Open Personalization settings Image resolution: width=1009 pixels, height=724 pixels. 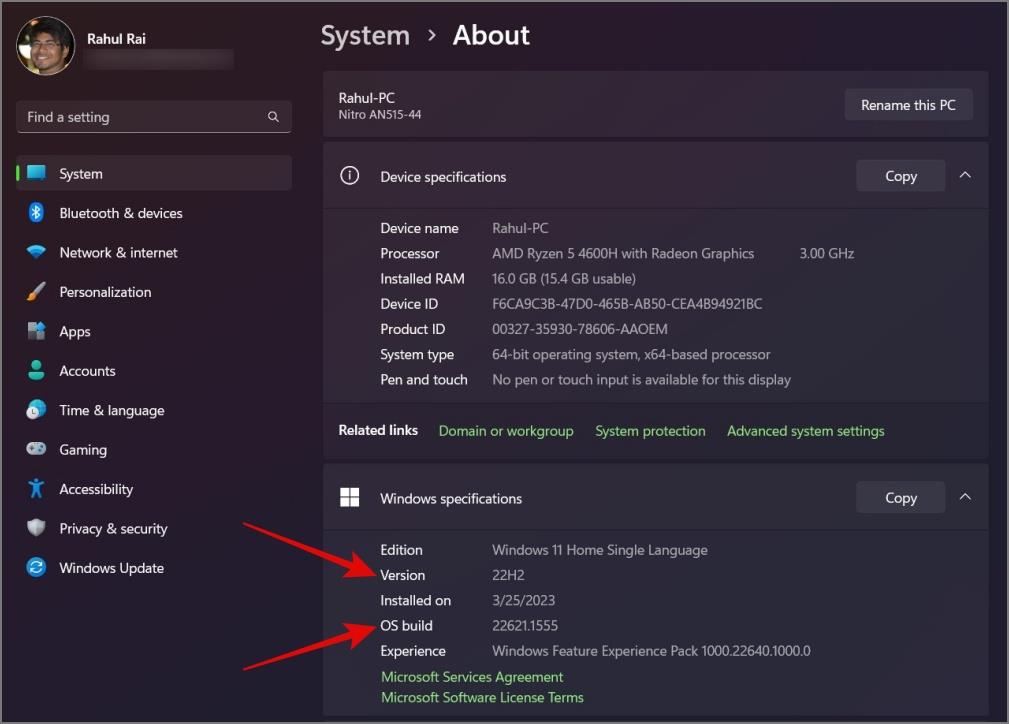[154, 292]
